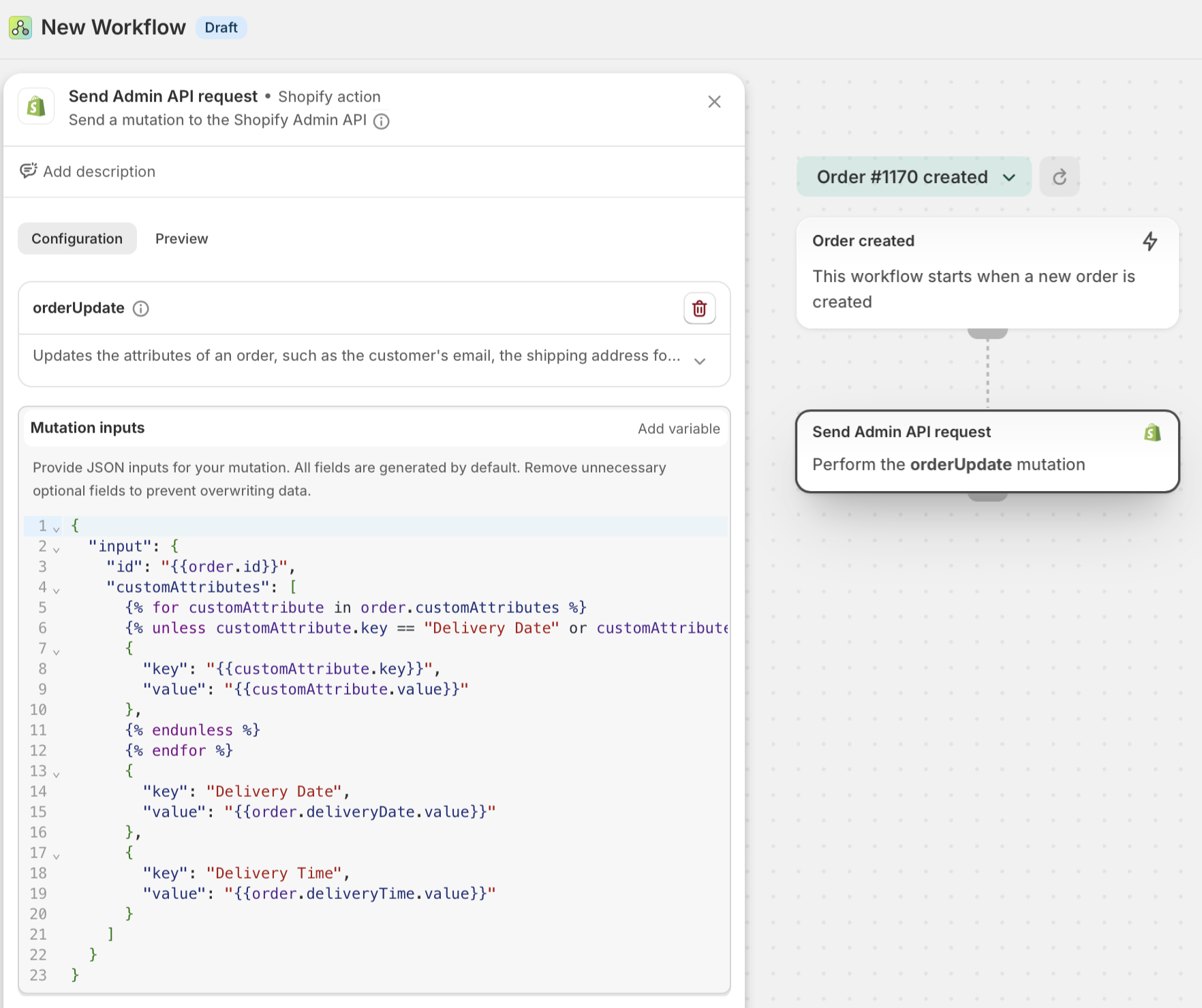This screenshot has width=1202, height=1008.
Task: Click the endunless tag on line 11
Action: [x=193, y=730]
